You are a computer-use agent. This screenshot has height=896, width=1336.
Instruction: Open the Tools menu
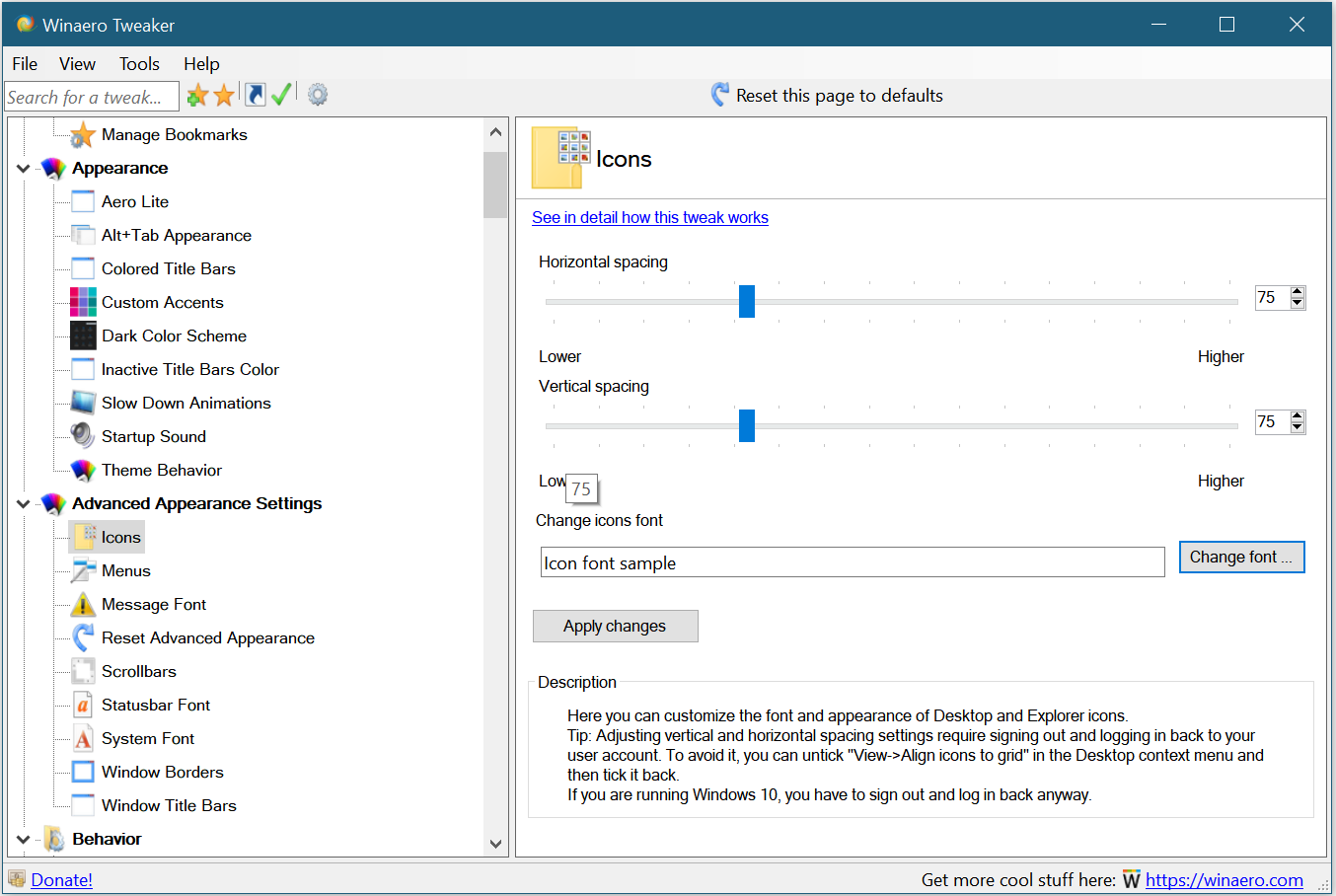139,64
